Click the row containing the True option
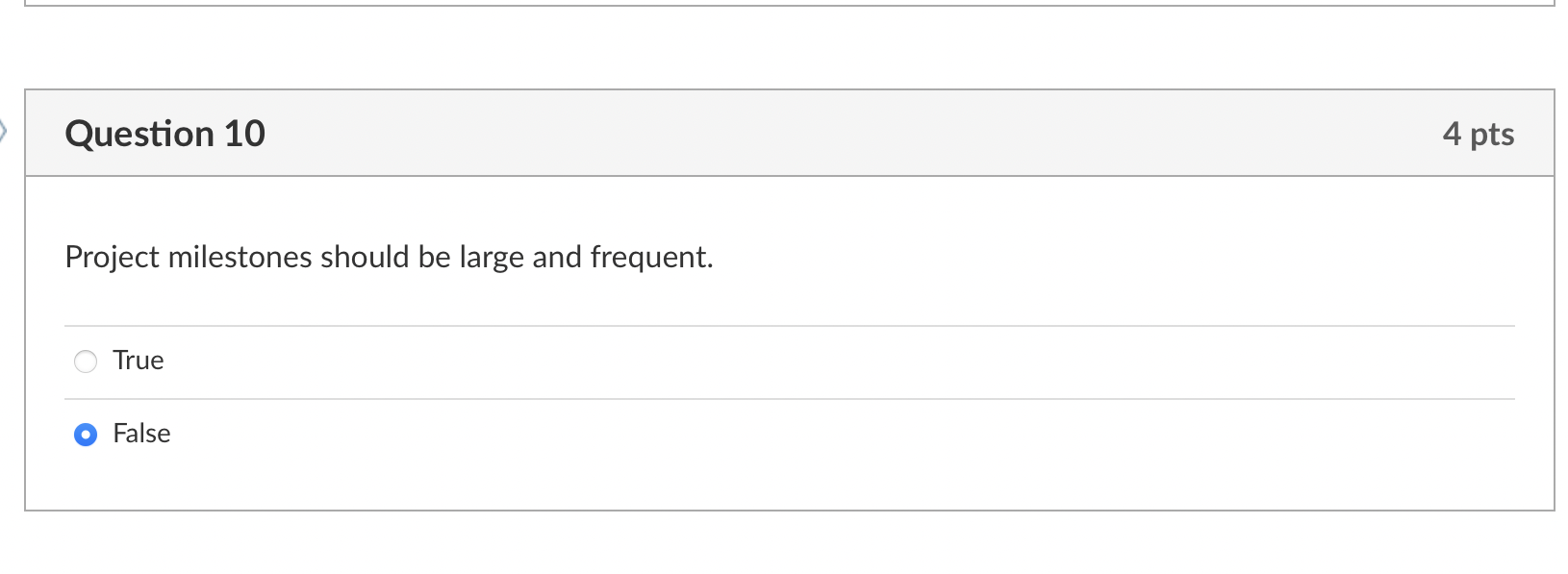 coord(481,361)
